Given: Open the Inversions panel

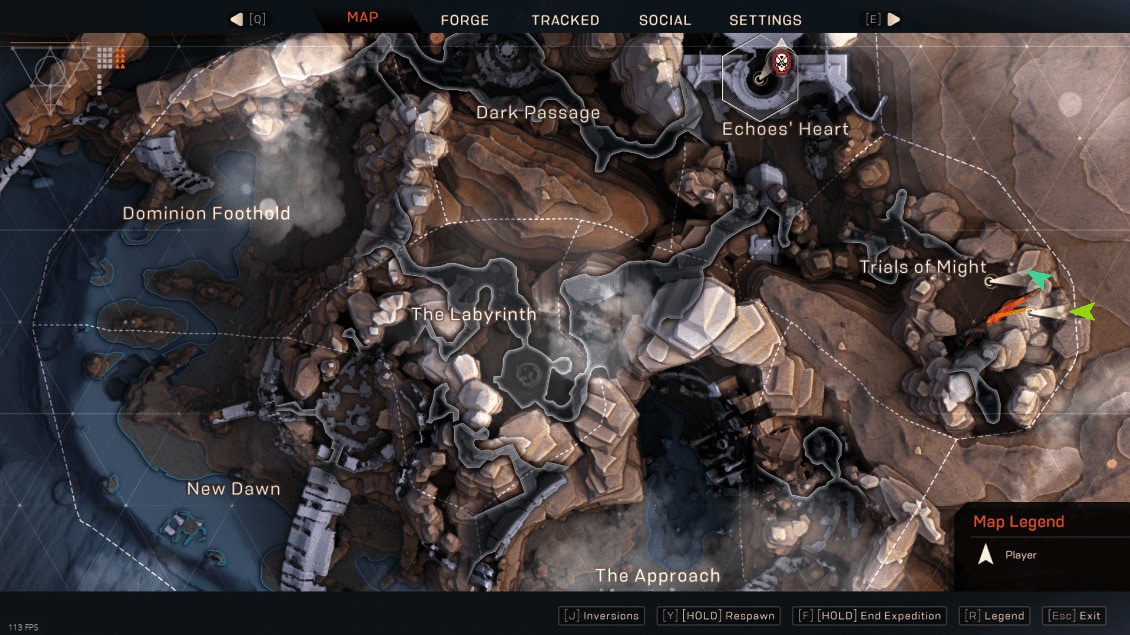Looking at the screenshot, I should tap(602, 616).
